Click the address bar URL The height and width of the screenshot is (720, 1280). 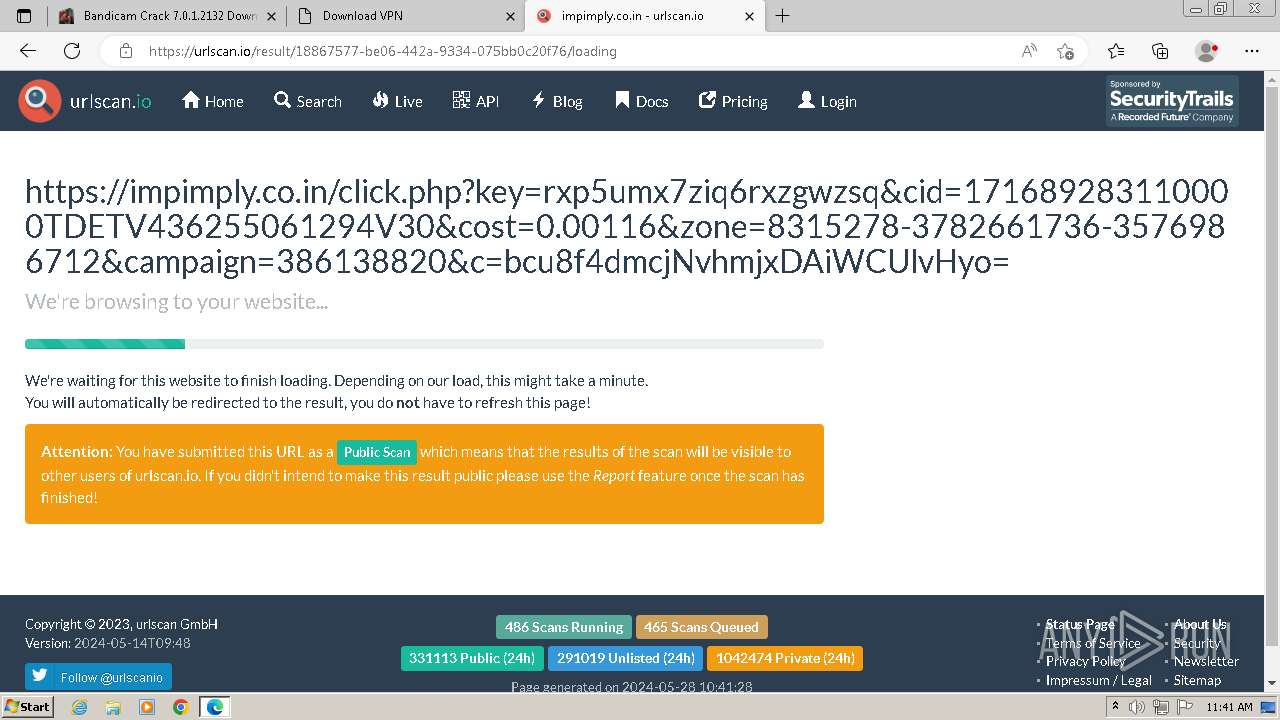click(382, 51)
